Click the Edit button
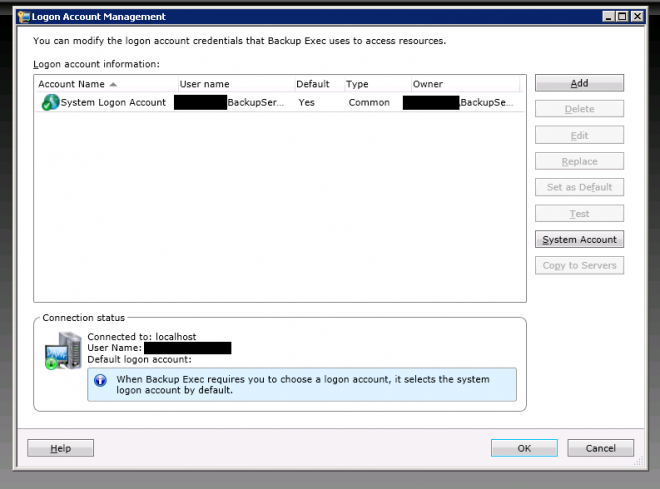Image resolution: width=660 pixels, height=489 pixels. click(579, 135)
